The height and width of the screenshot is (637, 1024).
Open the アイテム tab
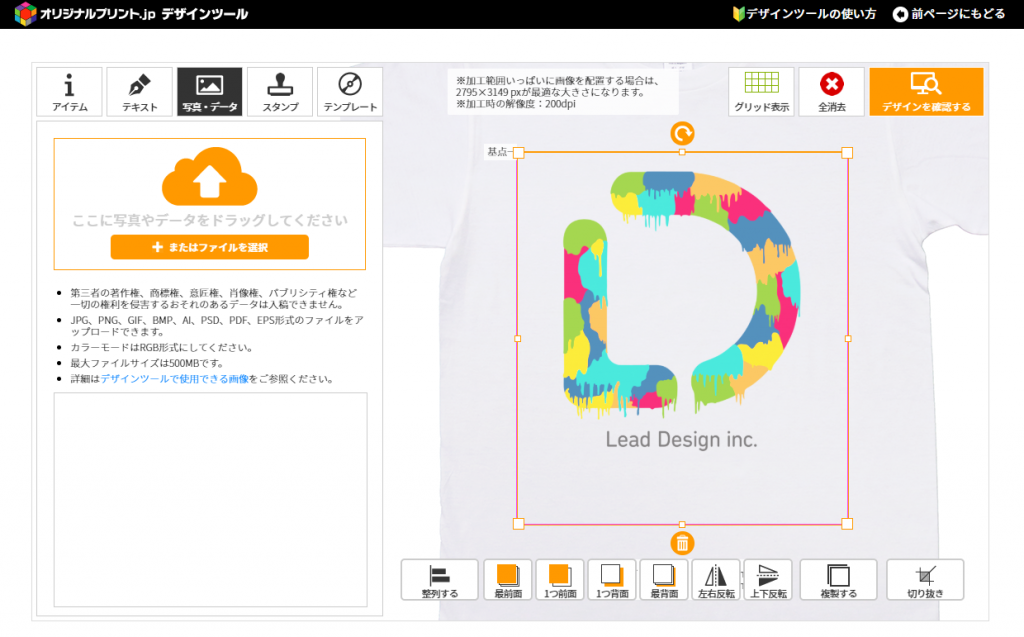[69, 91]
